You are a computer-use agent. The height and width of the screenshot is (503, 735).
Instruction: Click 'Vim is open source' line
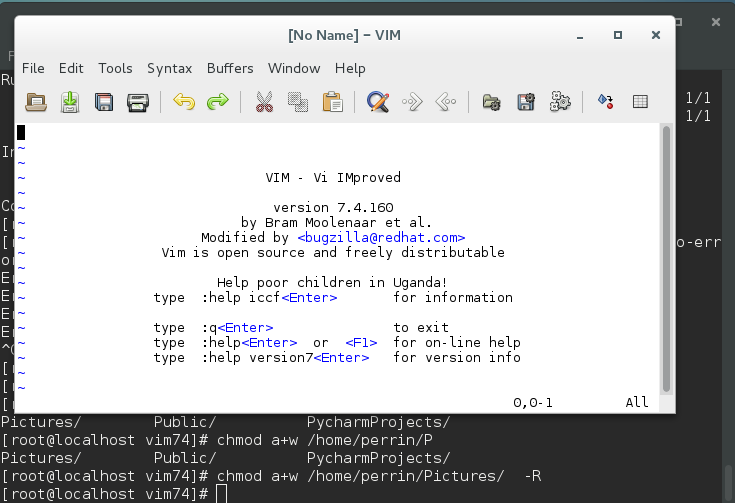point(333,253)
